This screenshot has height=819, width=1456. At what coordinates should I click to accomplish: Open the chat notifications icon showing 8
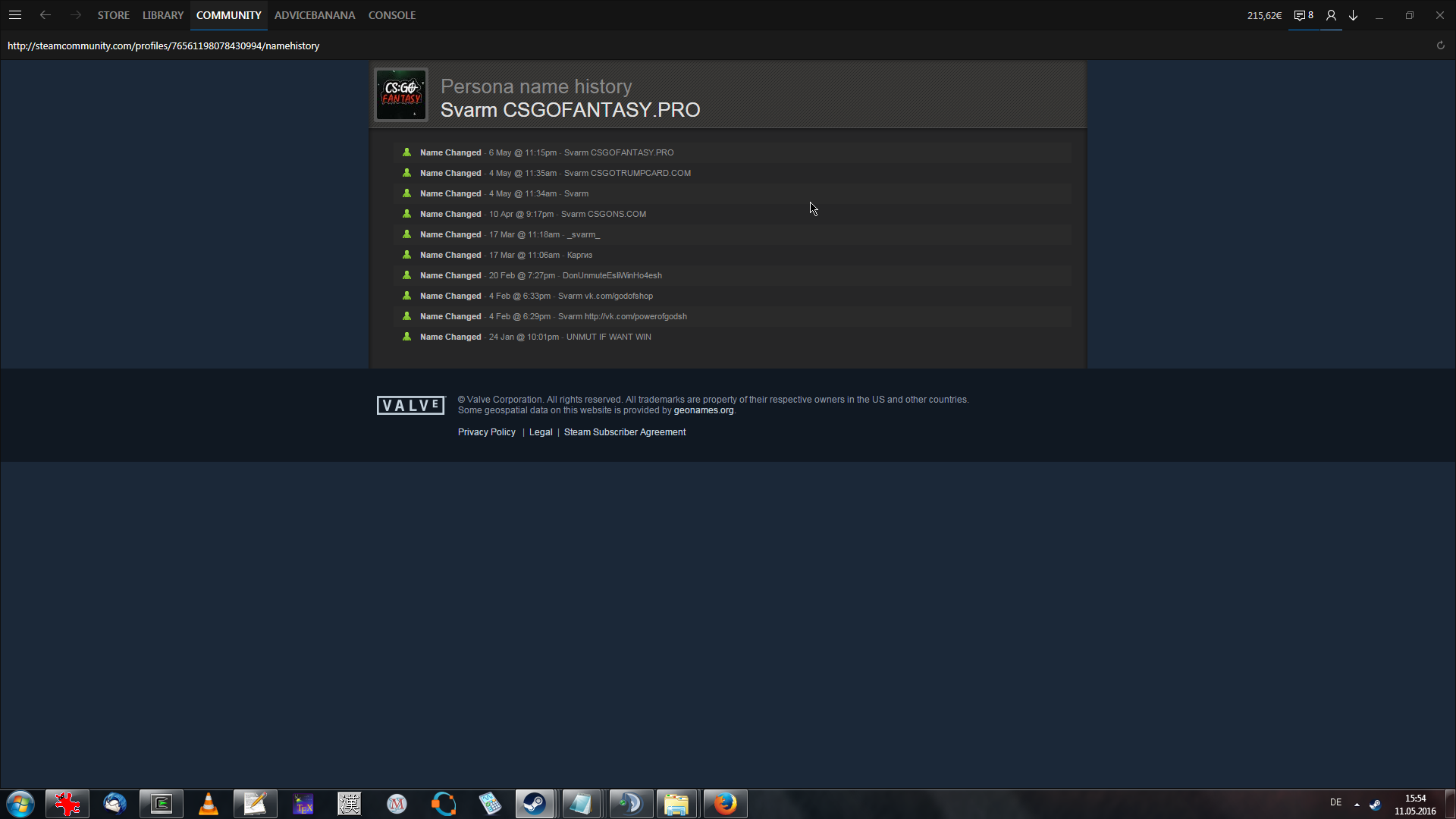(1303, 15)
